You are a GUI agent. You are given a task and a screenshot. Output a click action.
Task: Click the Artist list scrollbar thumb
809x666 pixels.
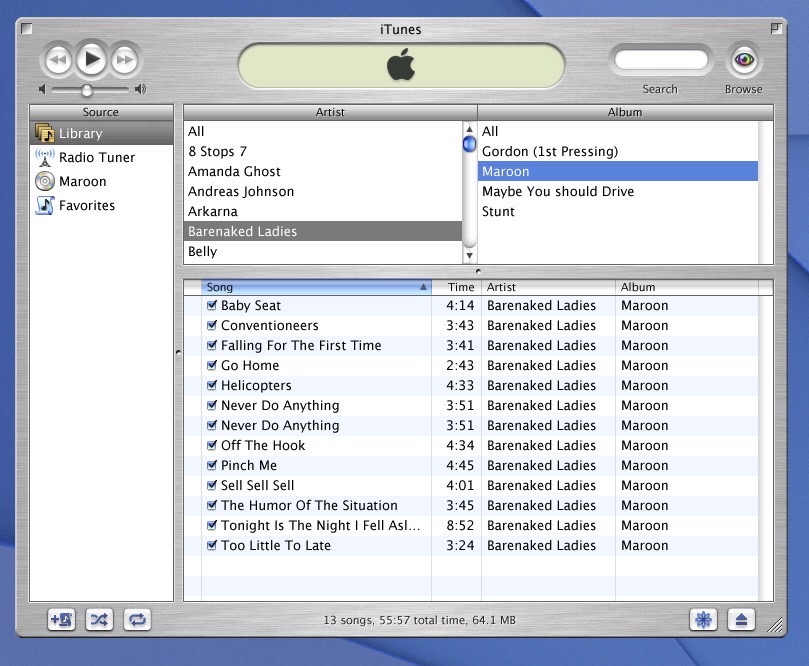470,144
